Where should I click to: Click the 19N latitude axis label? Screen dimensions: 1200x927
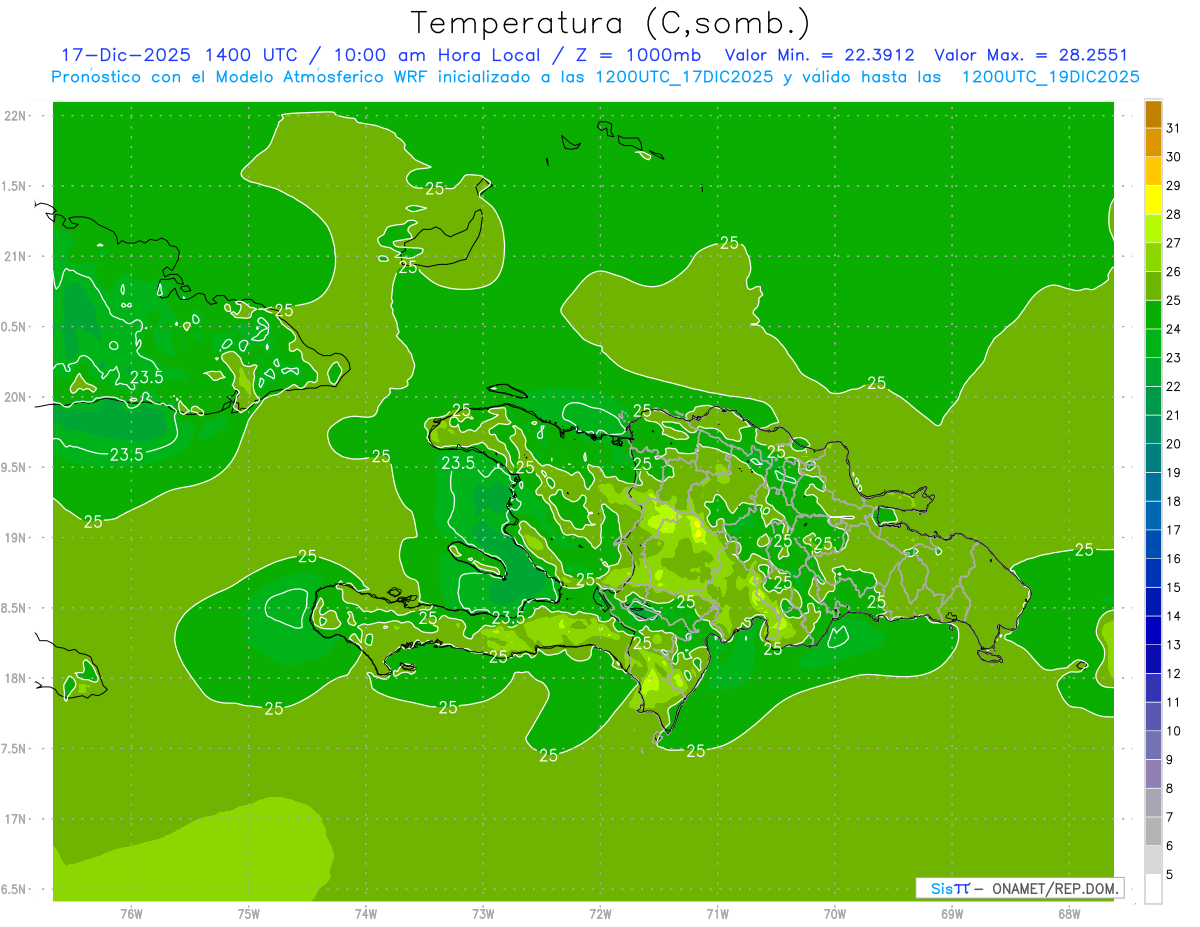[15, 538]
